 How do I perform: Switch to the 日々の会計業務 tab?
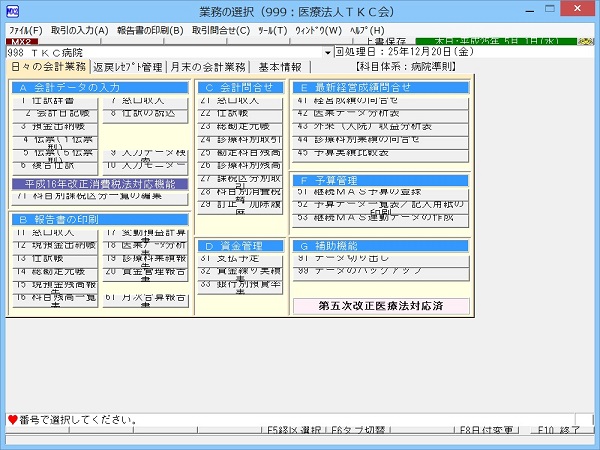pyautogui.click(x=48, y=67)
